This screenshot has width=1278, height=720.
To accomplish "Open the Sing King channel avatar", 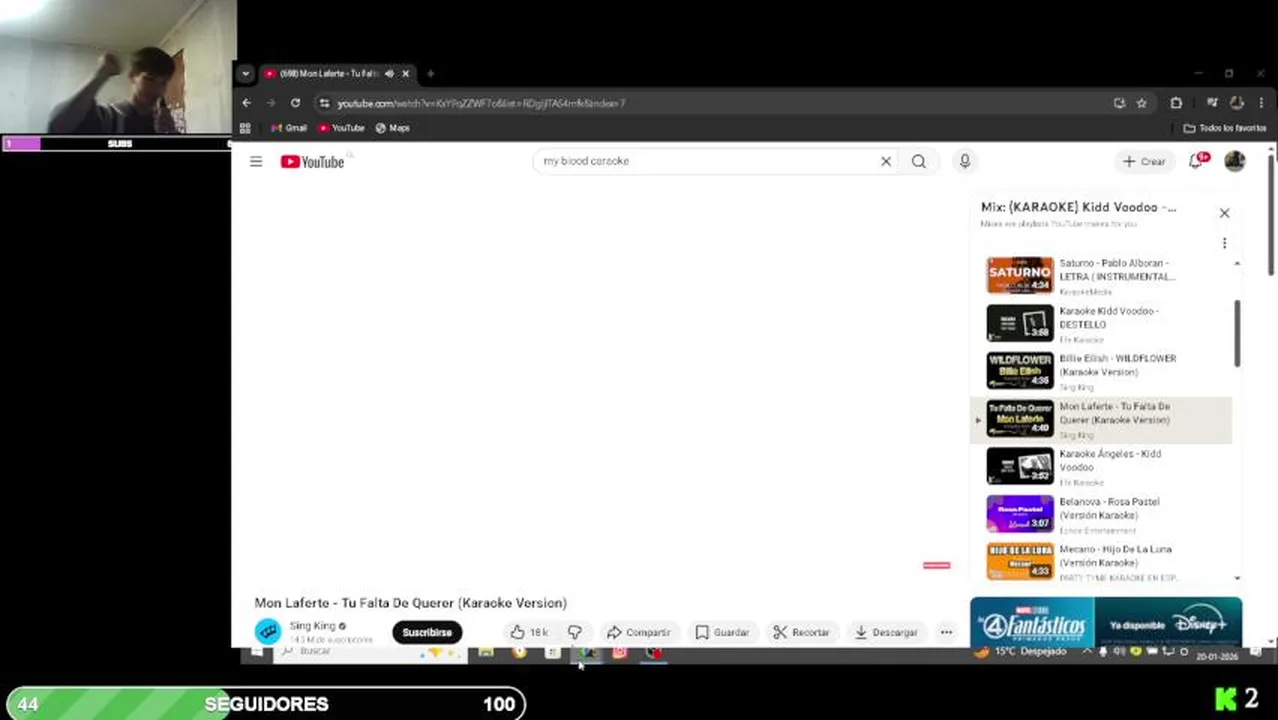I will pyautogui.click(x=267, y=631).
